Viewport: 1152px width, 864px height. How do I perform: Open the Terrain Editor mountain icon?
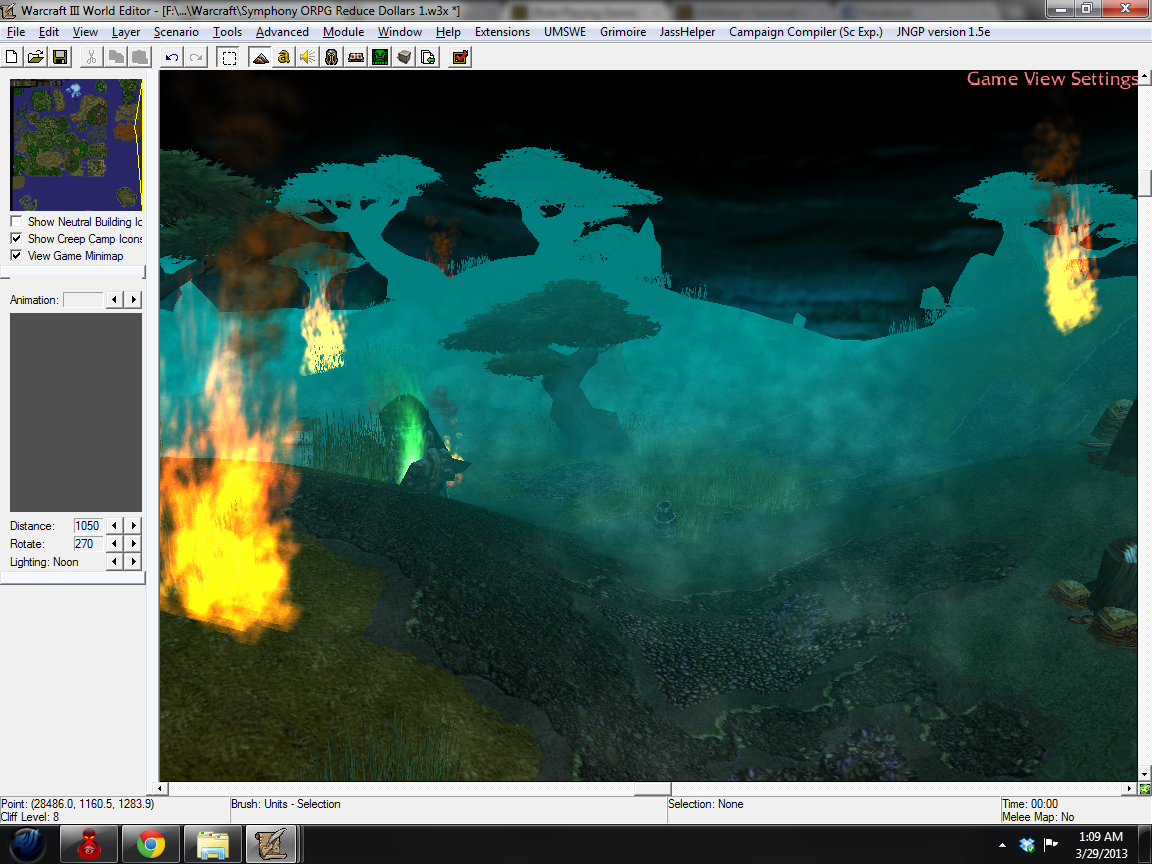coord(260,57)
